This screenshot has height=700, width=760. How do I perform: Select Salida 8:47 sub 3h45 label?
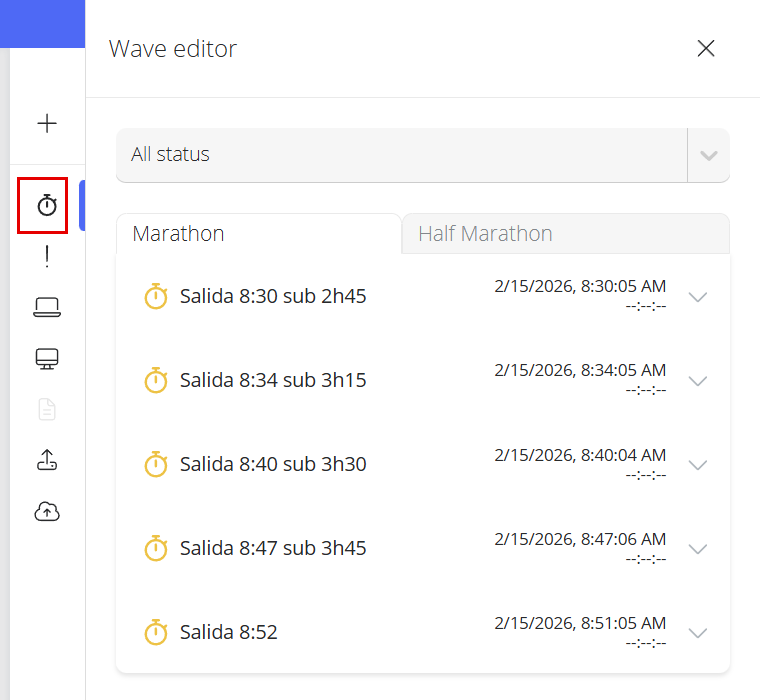point(273,548)
